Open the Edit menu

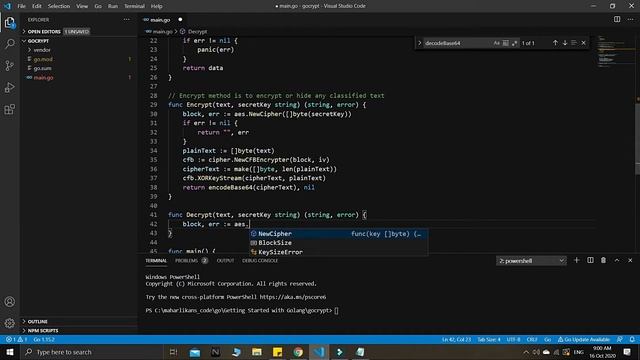coord(37,6)
